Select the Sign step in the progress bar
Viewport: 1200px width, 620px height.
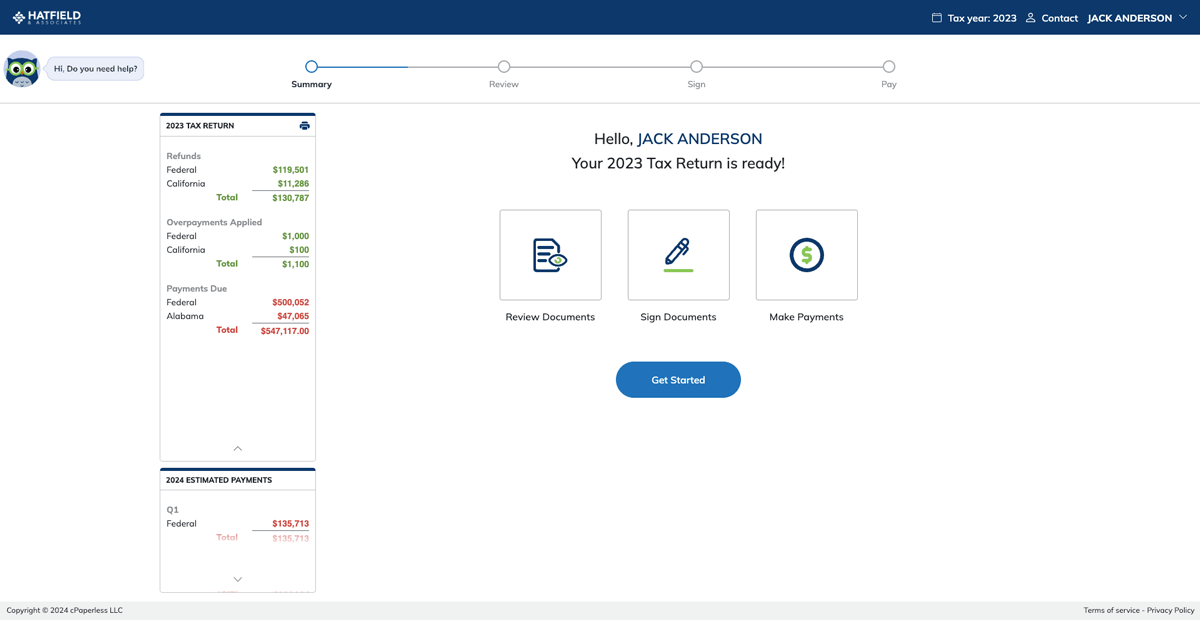(x=696, y=65)
